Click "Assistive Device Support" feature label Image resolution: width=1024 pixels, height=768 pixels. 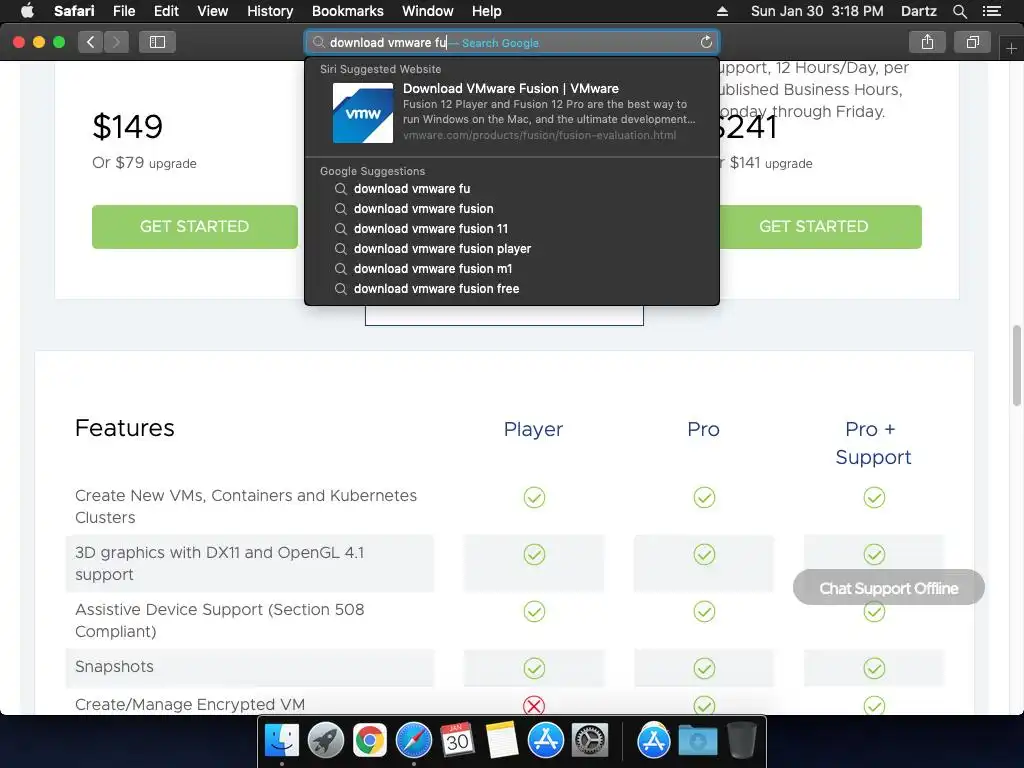tap(219, 620)
